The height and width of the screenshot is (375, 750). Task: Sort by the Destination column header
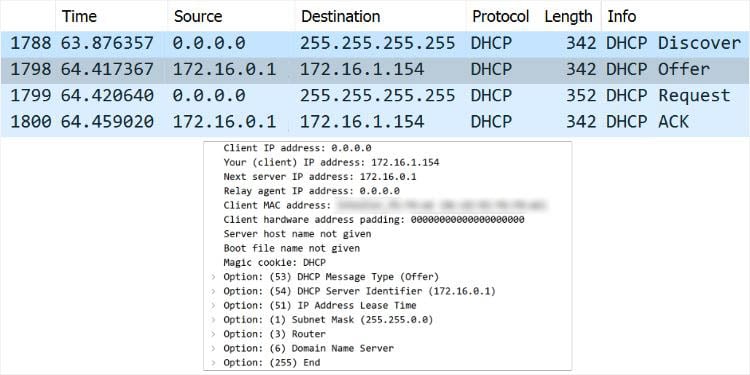tap(341, 16)
